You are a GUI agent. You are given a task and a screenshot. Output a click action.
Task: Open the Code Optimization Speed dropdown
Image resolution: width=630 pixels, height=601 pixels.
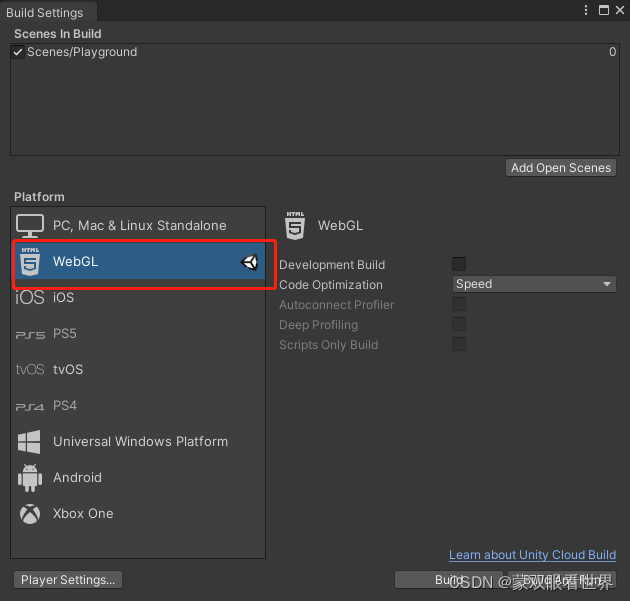533,284
